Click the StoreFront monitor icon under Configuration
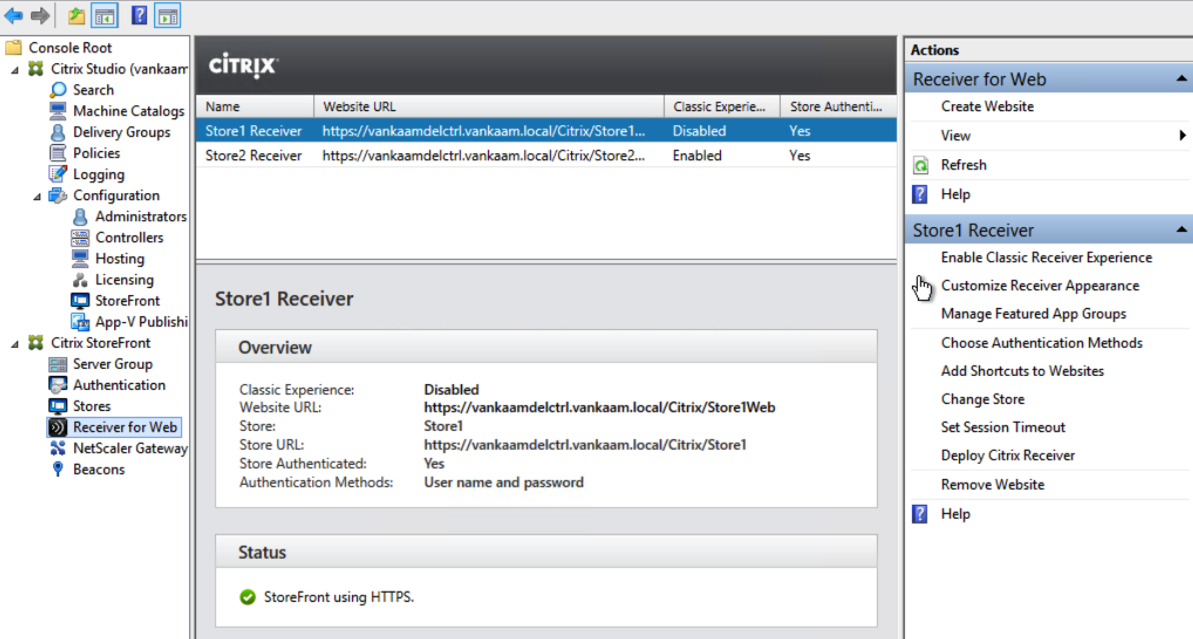The image size is (1193, 639). click(x=80, y=300)
